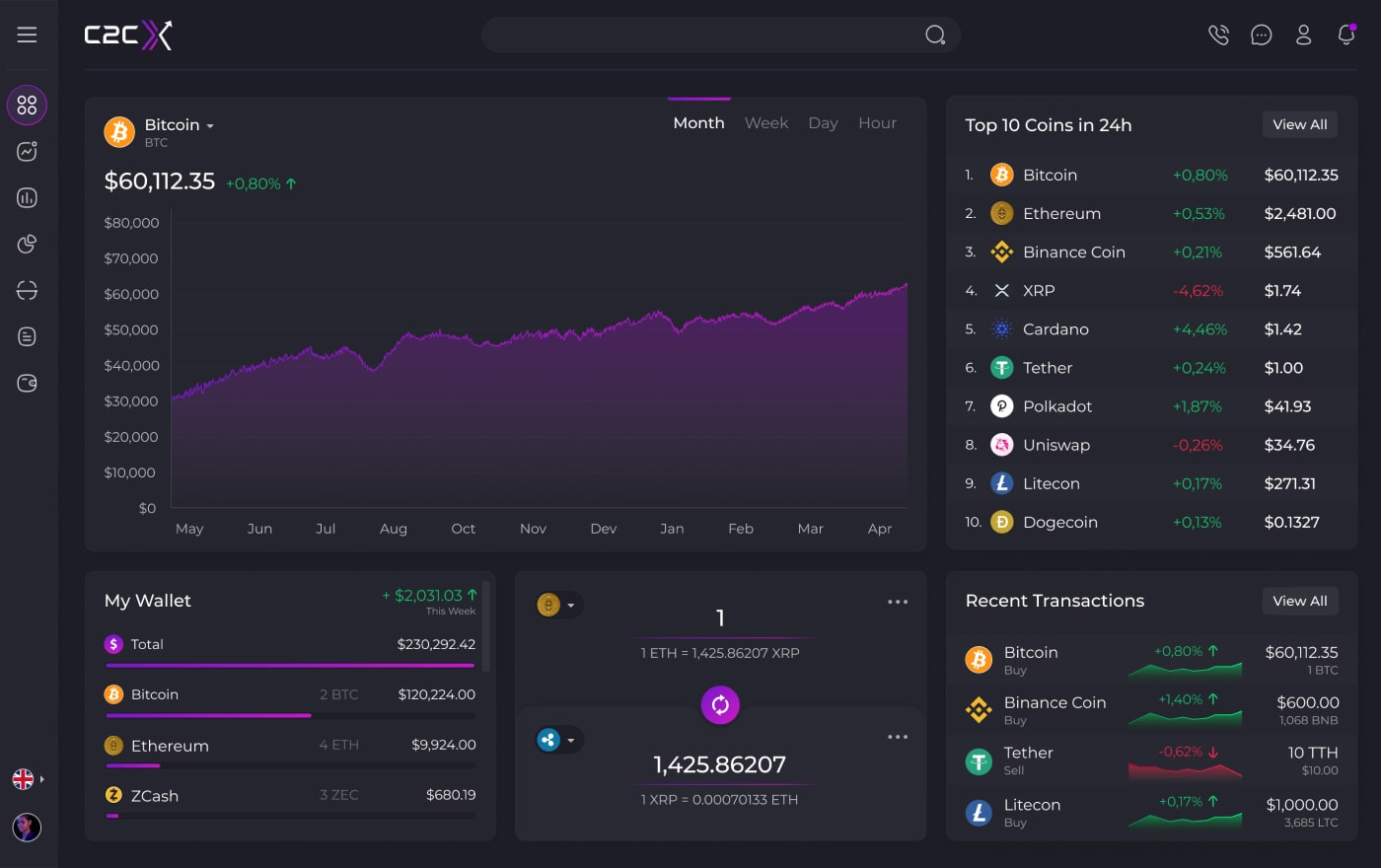Open the bar chart statistics icon
1381x868 pixels.
click(27, 197)
